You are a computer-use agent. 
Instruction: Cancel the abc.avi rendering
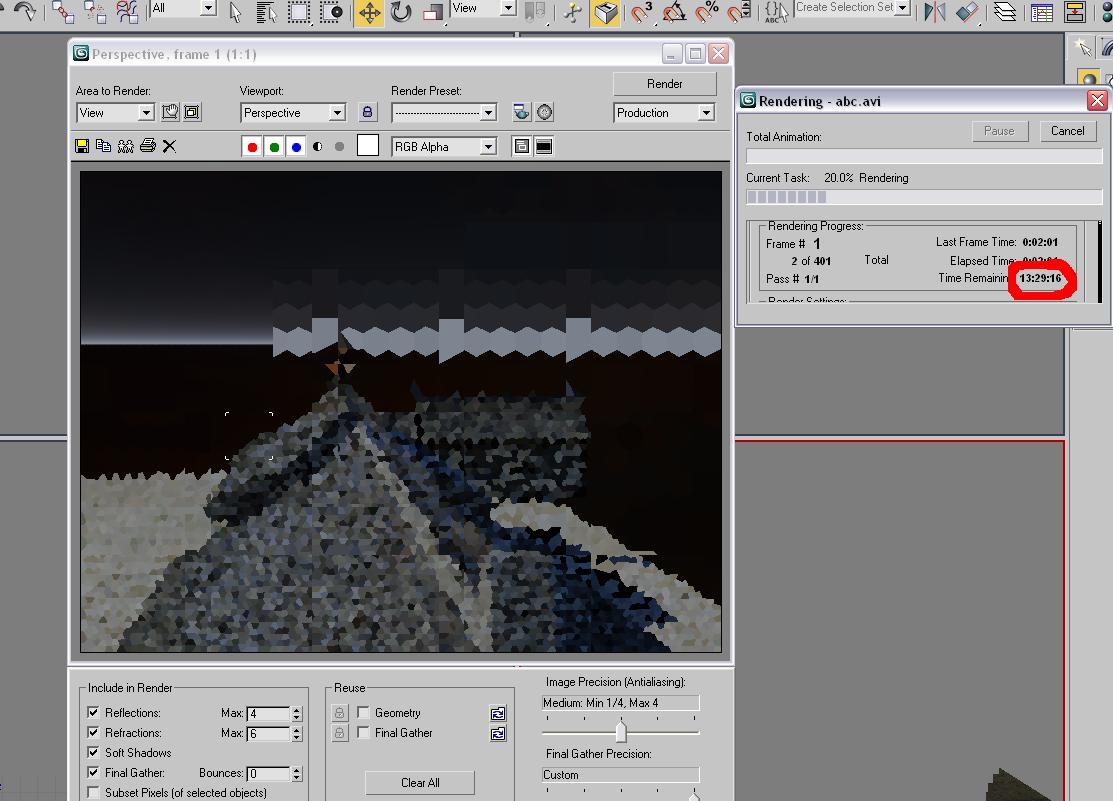point(1067,131)
